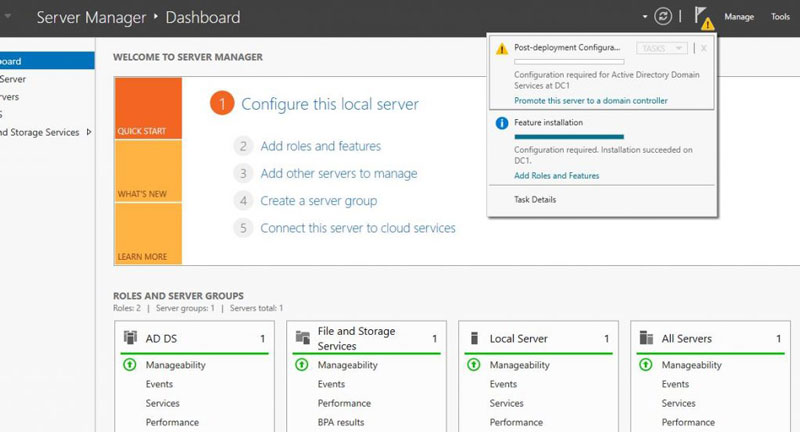This screenshot has height=432, width=800.
Task: Open Events under AD DS tile
Action: [159, 384]
